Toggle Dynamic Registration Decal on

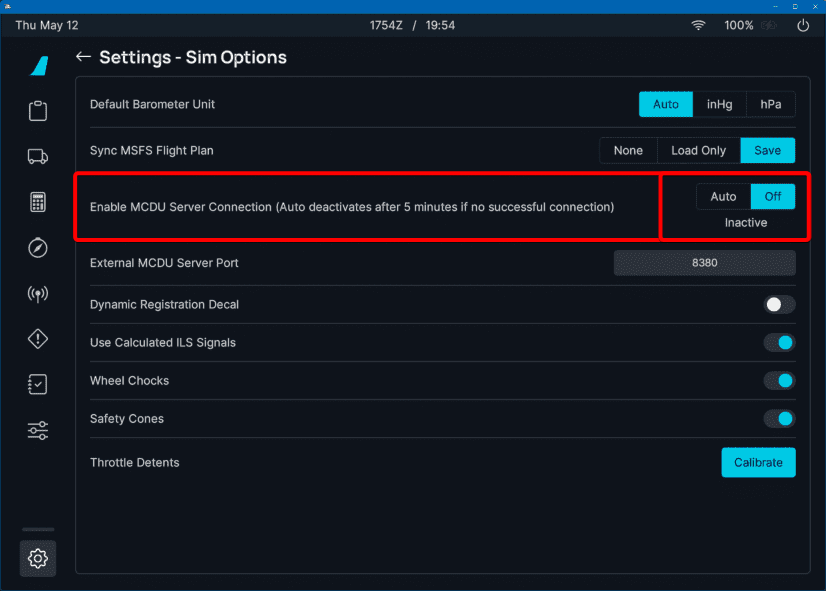point(778,304)
